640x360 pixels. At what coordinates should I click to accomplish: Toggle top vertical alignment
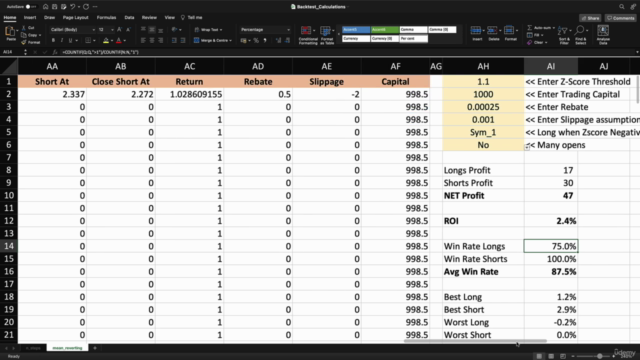click(143, 29)
